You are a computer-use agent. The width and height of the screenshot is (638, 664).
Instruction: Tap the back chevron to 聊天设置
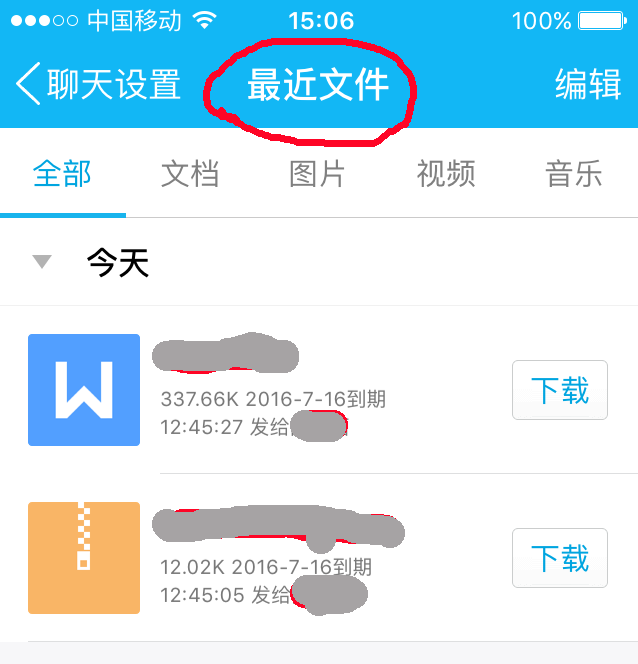(x=28, y=83)
